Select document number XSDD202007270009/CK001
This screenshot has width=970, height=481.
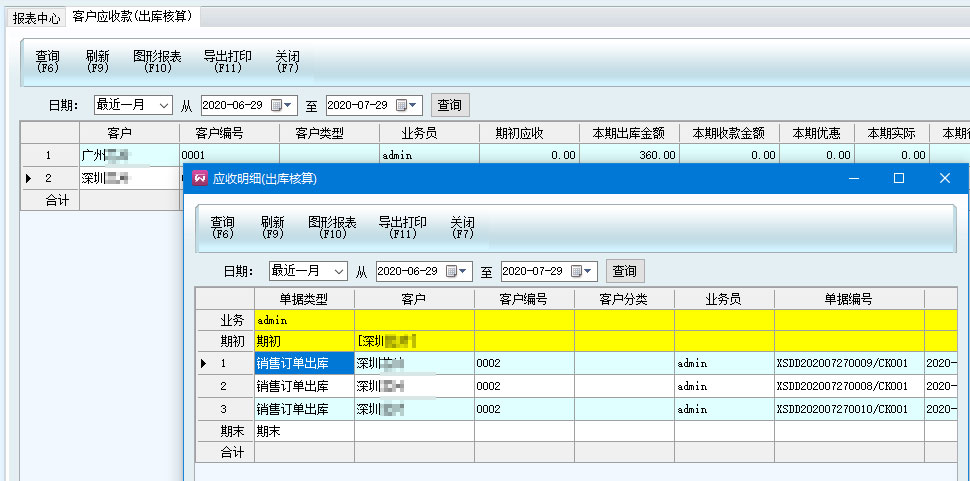849,364
